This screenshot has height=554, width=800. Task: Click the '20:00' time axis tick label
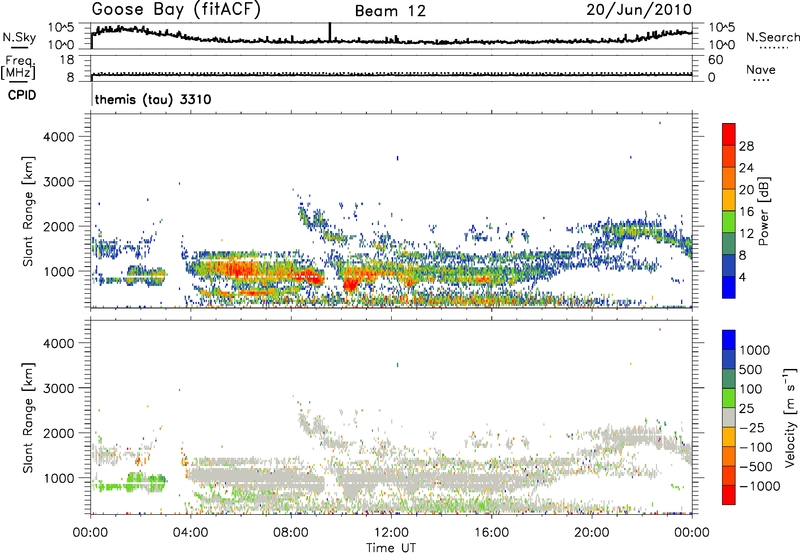tap(592, 533)
